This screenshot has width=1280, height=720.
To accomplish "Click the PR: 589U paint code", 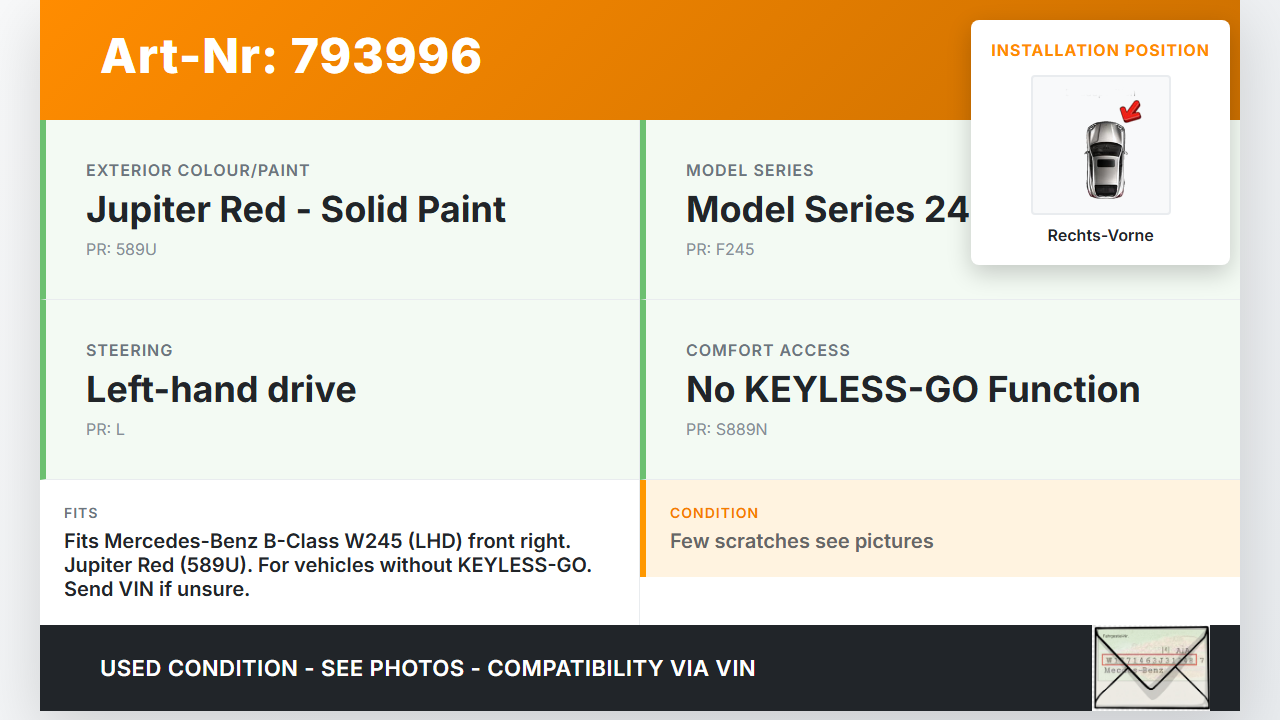I will pos(121,250).
